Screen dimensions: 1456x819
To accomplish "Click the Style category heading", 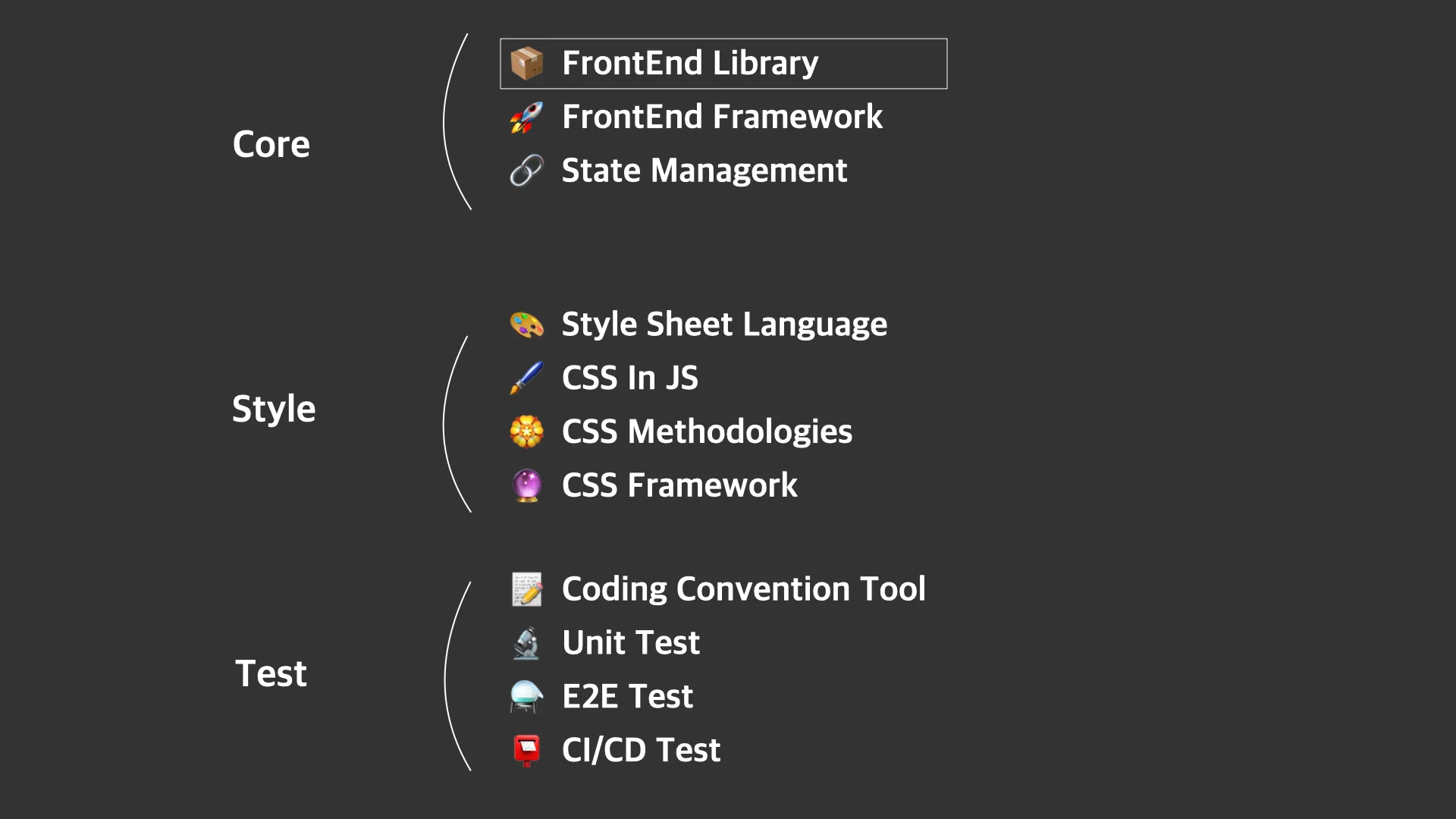I will tap(274, 409).
